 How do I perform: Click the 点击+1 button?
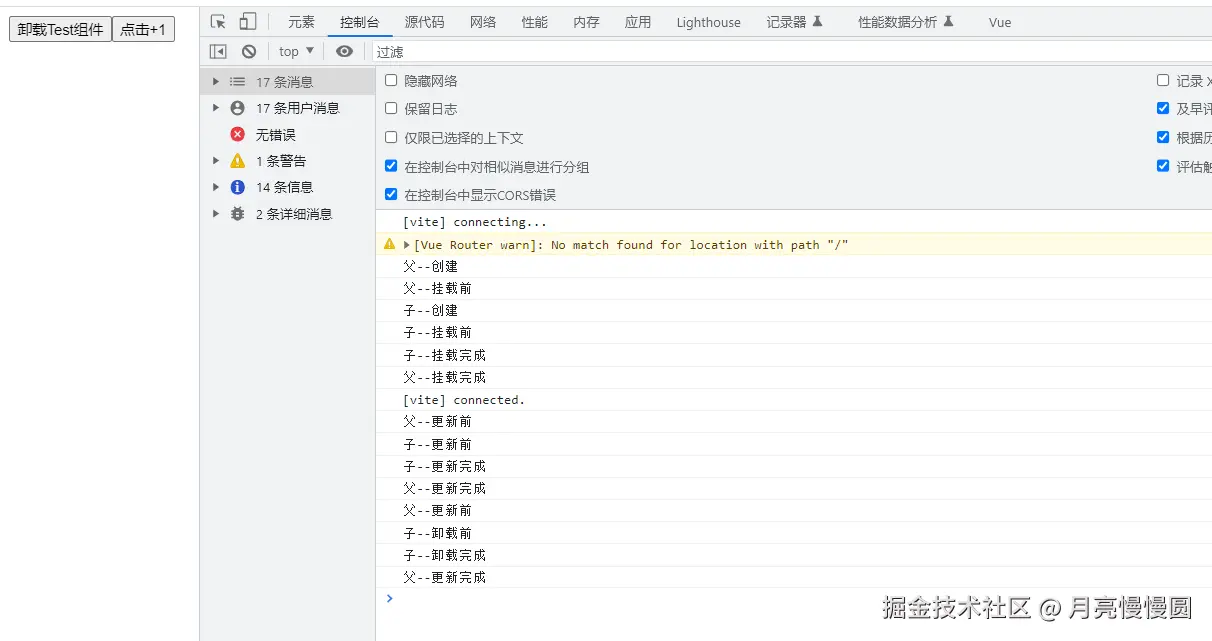pos(143,30)
